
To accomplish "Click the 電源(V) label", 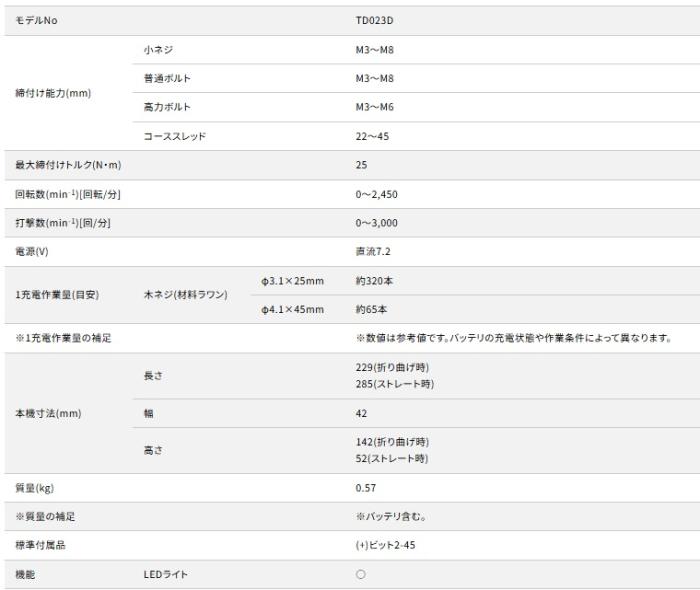I will tap(32, 251).
